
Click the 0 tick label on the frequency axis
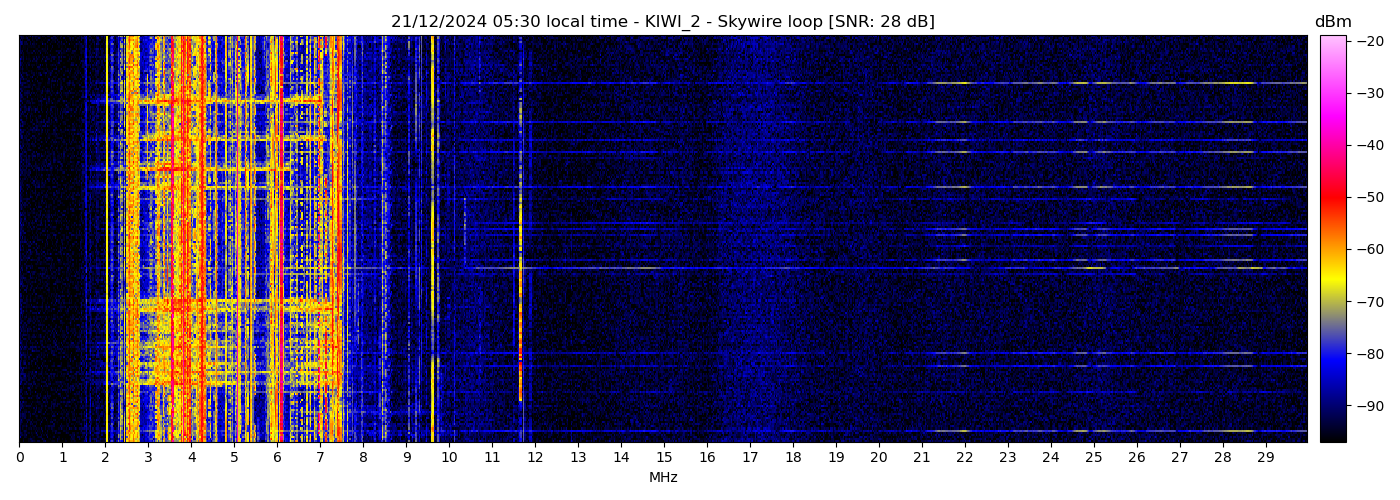click(19, 458)
